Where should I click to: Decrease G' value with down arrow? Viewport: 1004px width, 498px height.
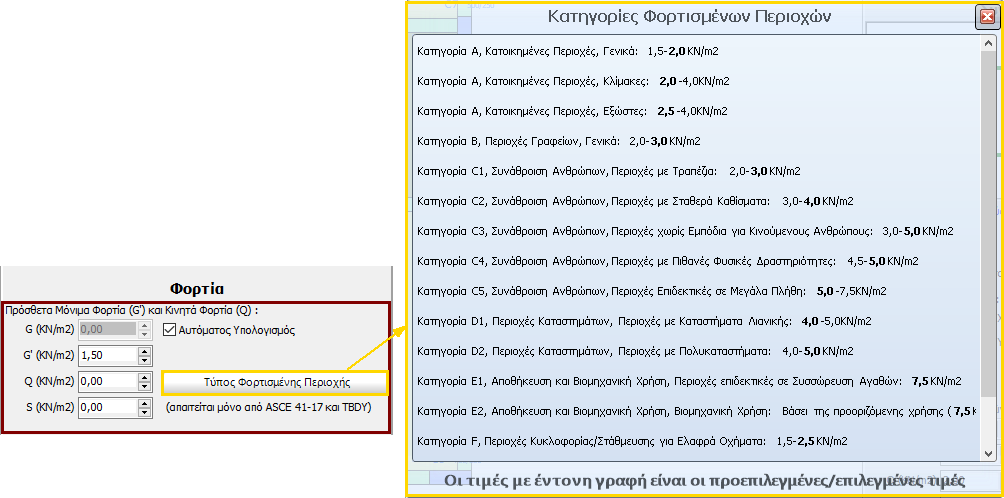pyautogui.click(x=146, y=360)
